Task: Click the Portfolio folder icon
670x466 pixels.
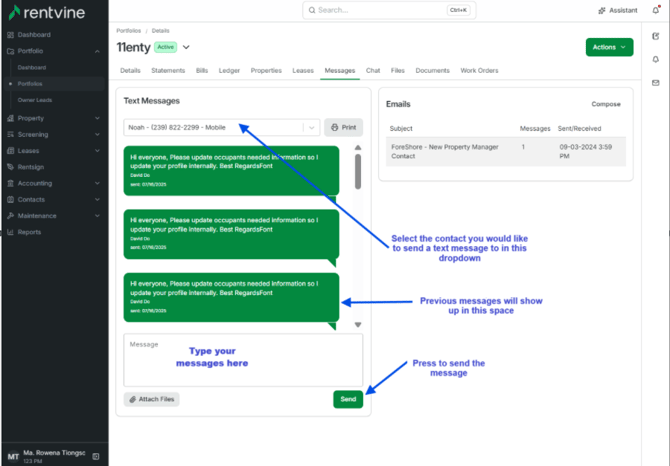Action: click(11, 51)
